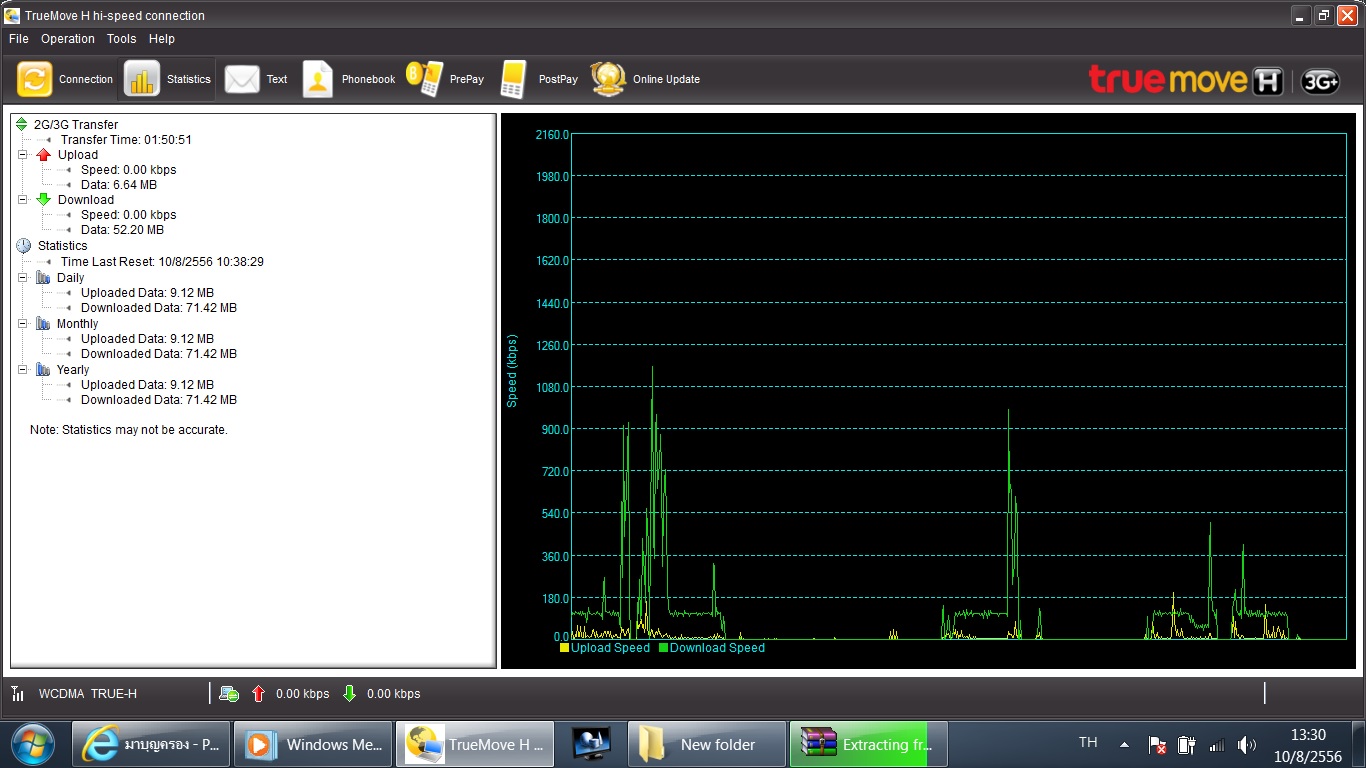1366x768 pixels.
Task: Collapse the Upload tree node
Action: click(23, 155)
